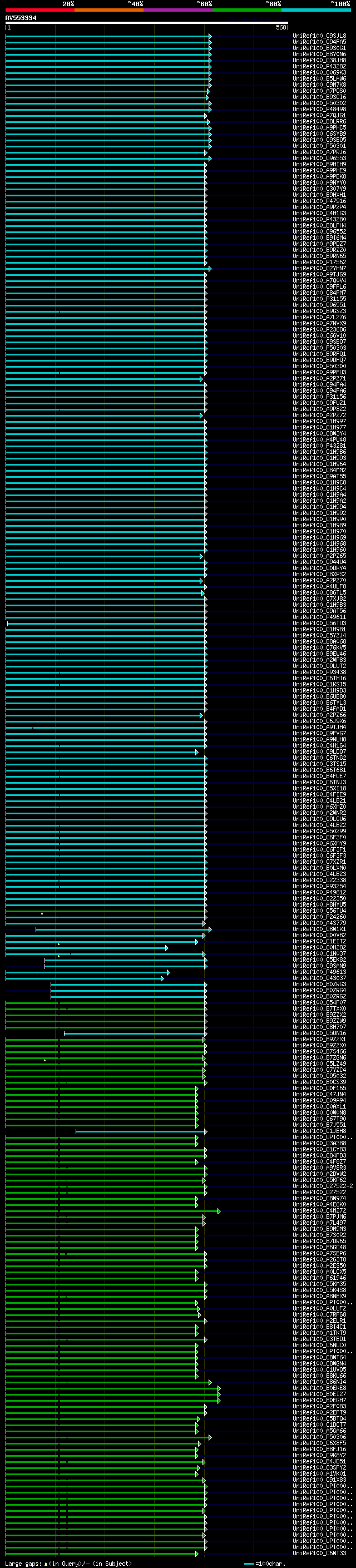The height and width of the screenshot is (1568, 356).
Task: Click hit label UniRef100_P50301
Action: (x=319, y=146)
